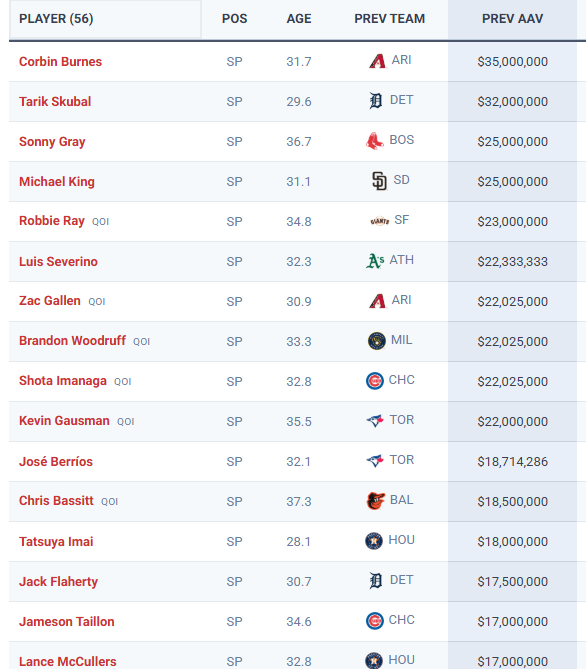The image size is (586, 669).
Task: Open José Berríos player link
Action: tap(55, 461)
